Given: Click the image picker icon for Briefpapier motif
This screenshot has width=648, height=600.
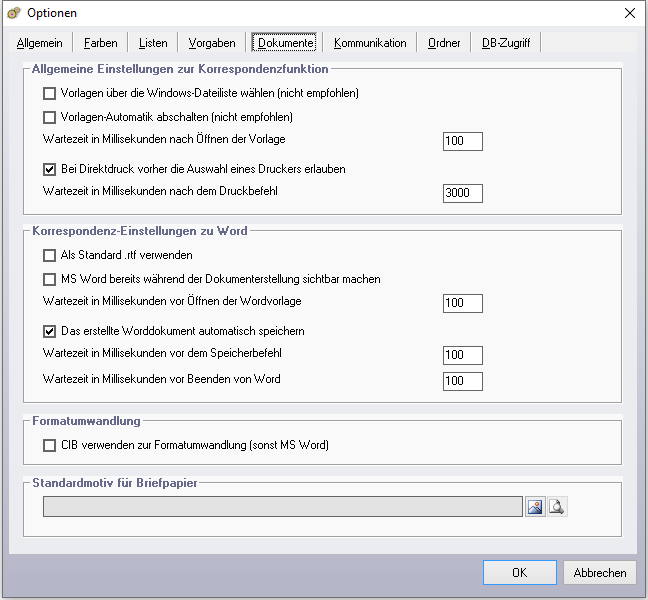Looking at the screenshot, I should tap(536, 507).
